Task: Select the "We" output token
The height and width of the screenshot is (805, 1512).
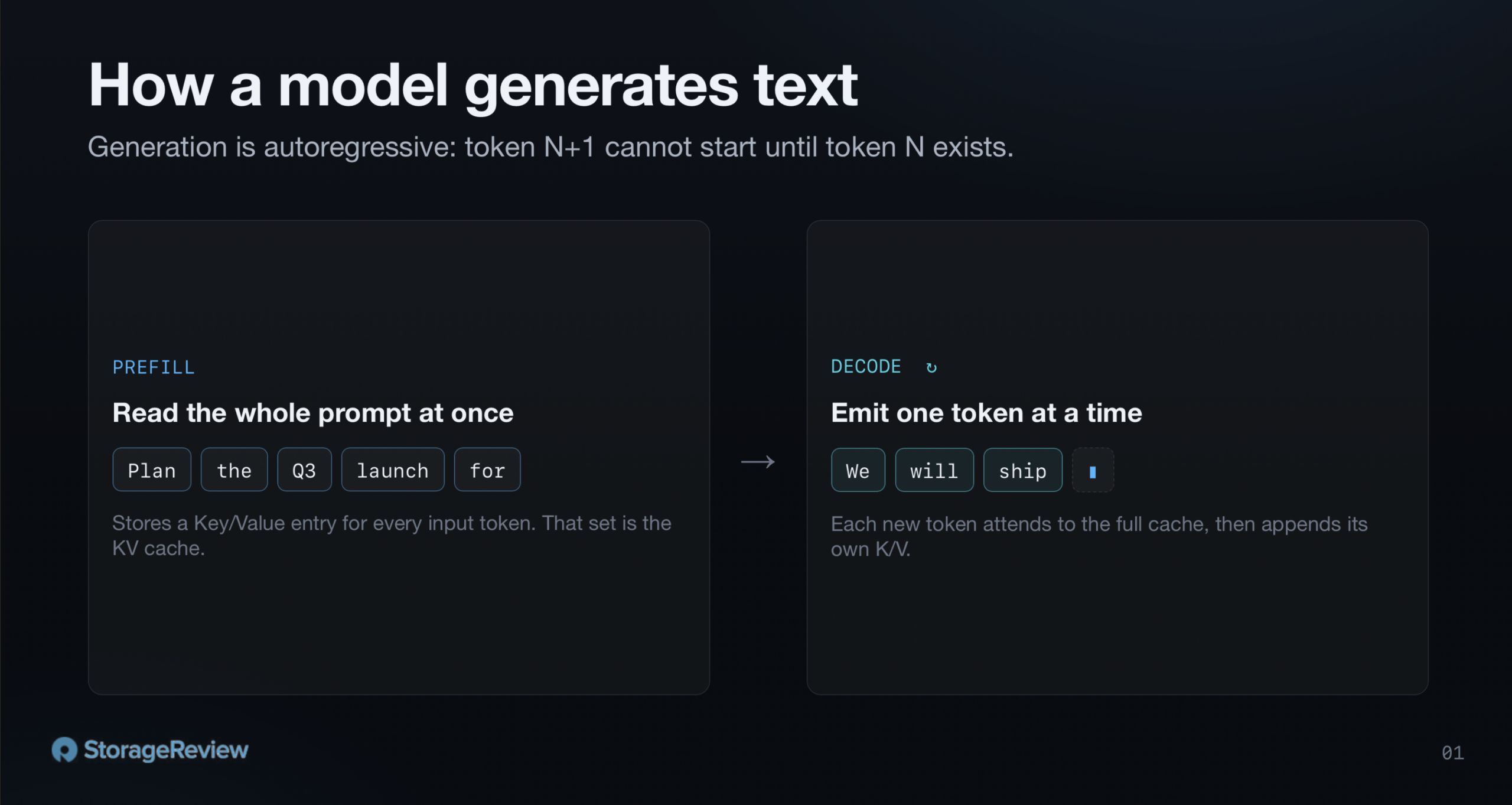Action: pyautogui.click(x=858, y=470)
